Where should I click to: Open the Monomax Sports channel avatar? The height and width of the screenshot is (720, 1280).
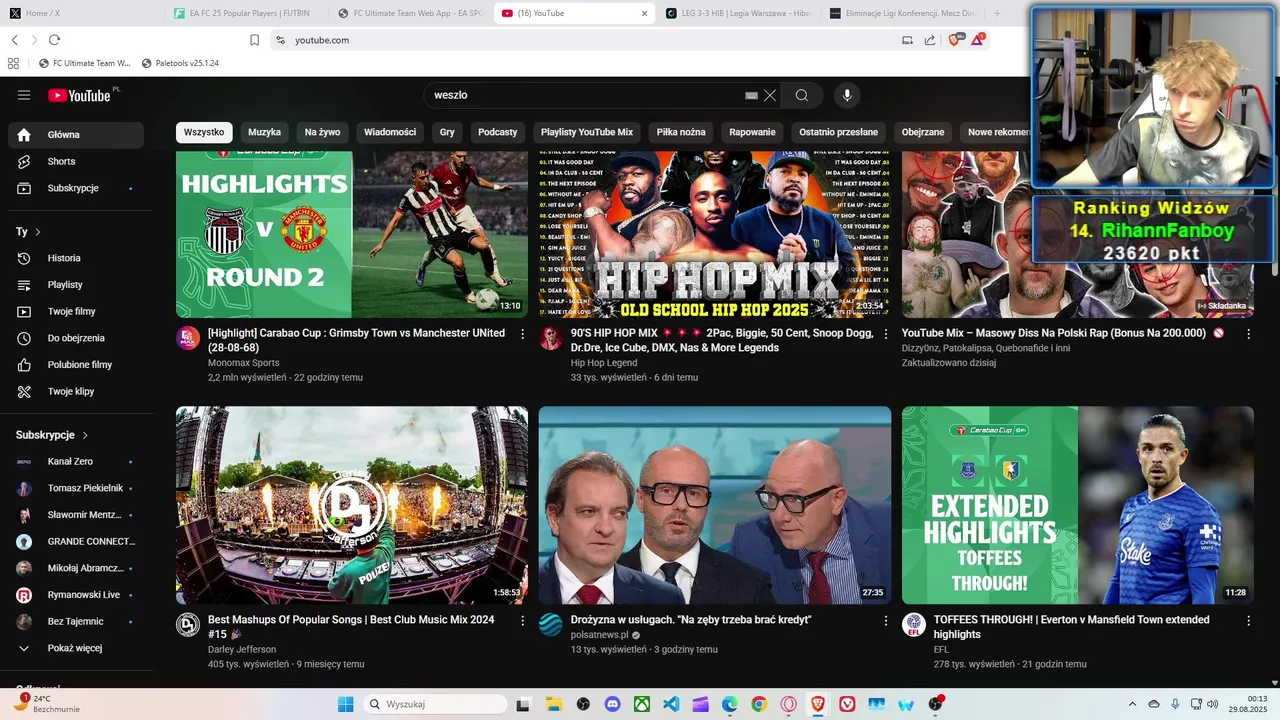coord(188,338)
